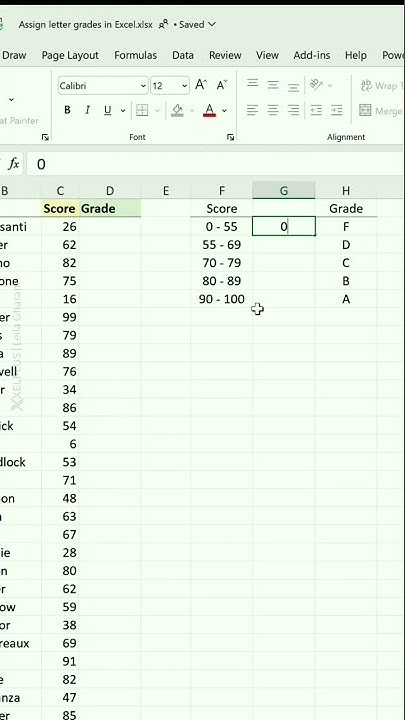Click the Insert Function fx icon
The height and width of the screenshot is (720, 405).
point(14,164)
